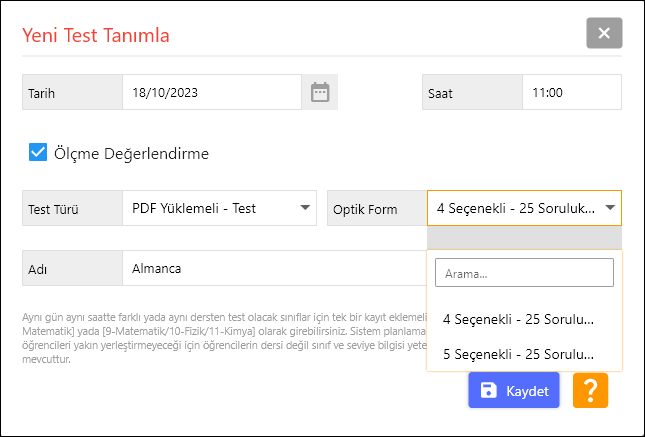Click the Yeni Test Tanımla title
The image size is (645, 437).
point(96,36)
